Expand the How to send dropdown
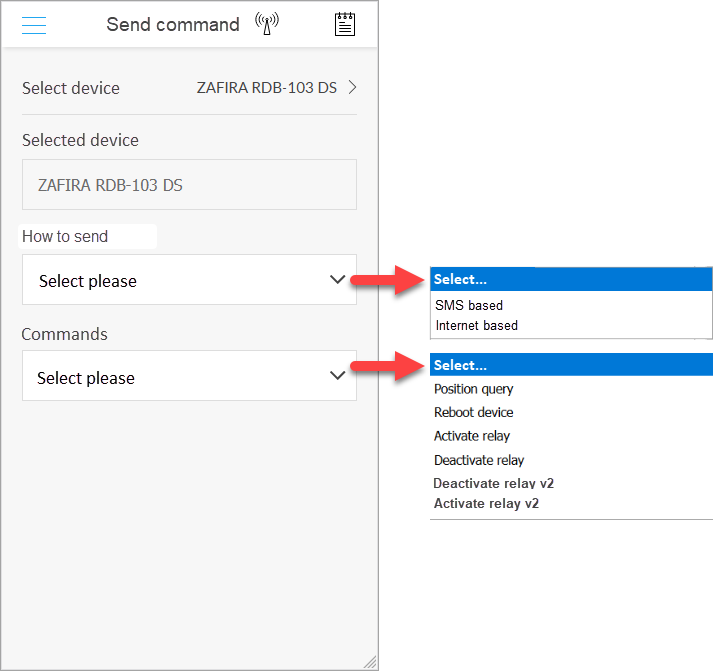The width and height of the screenshot is (713, 671). pyautogui.click(x=189, y=280)
